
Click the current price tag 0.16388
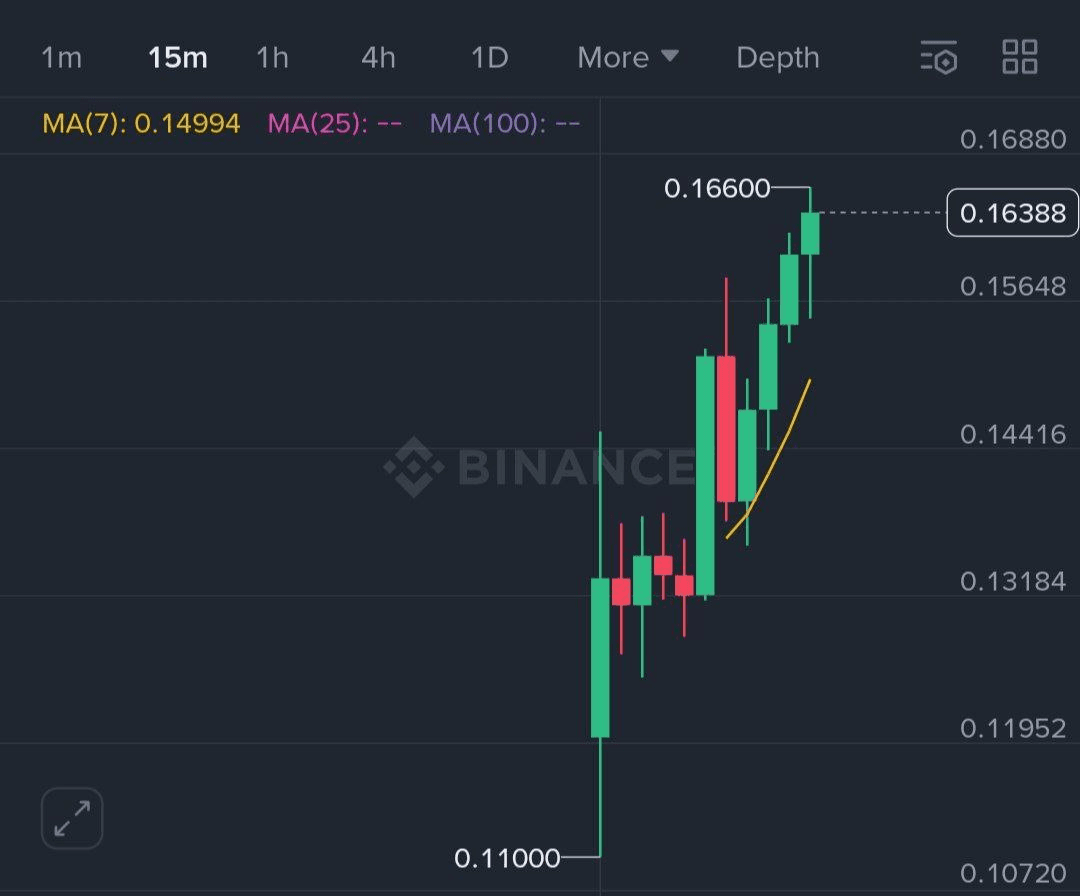coord(1012,213)
